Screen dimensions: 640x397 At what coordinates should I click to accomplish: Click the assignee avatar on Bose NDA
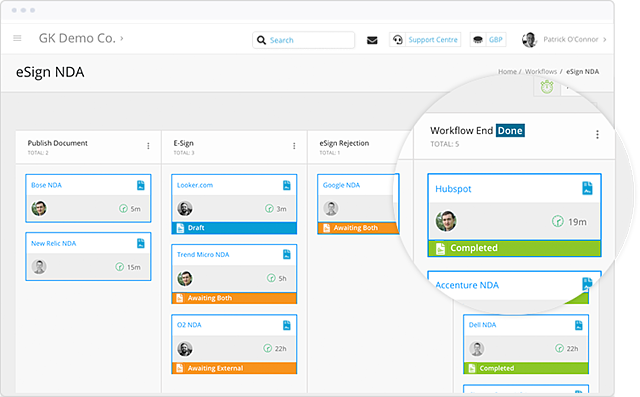[39, 208]
